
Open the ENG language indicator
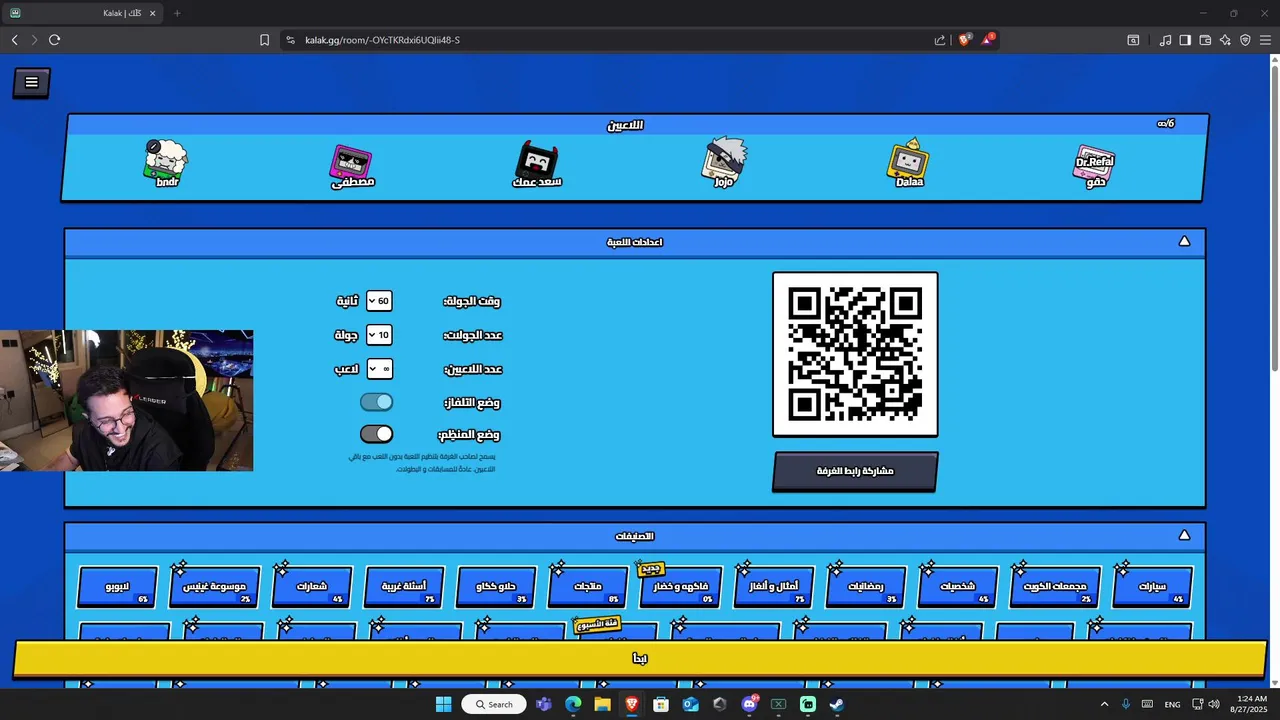pos(1172,704)
